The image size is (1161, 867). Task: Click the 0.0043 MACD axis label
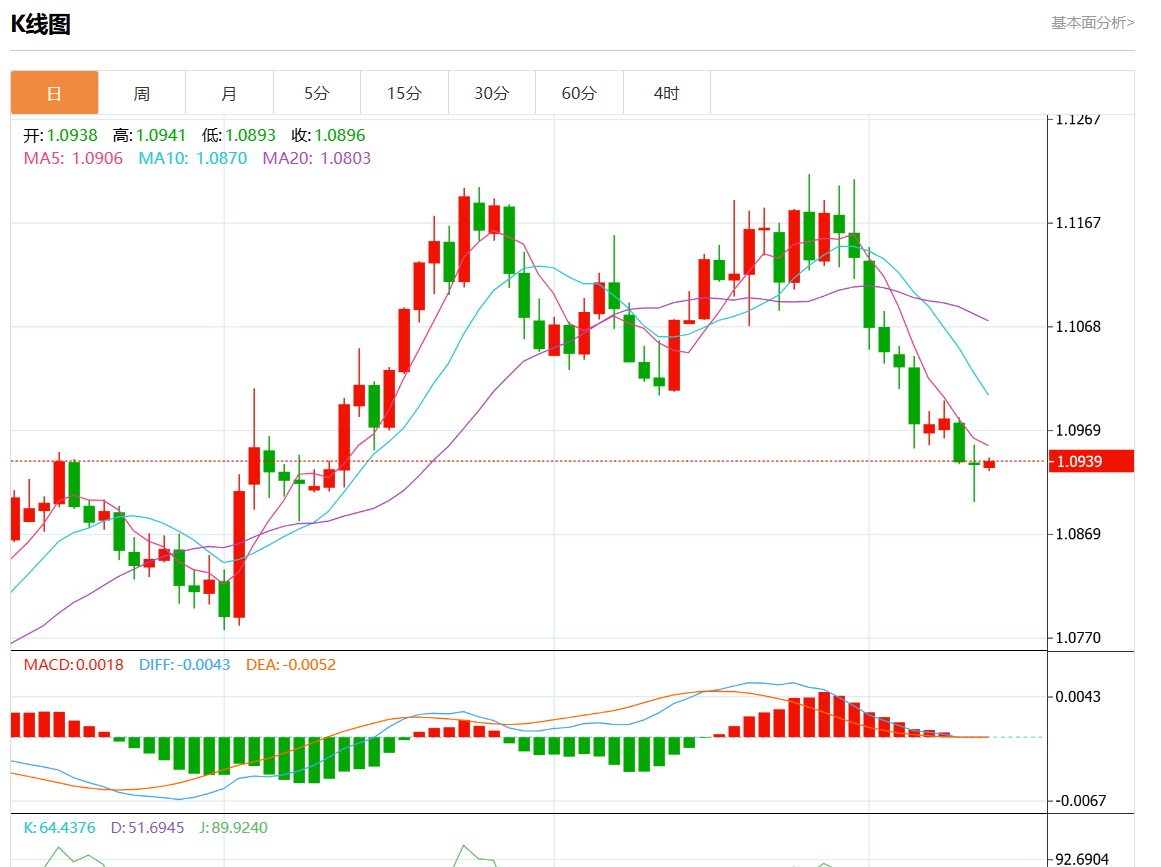pos(1078,697)
